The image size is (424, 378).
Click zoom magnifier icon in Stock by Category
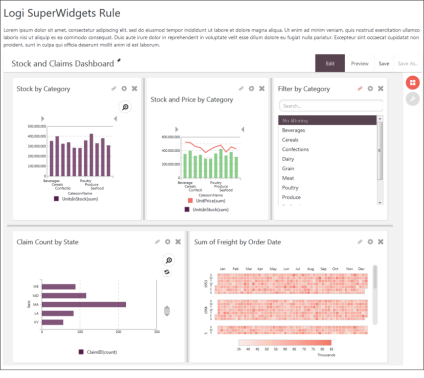[x=125, y=107]
